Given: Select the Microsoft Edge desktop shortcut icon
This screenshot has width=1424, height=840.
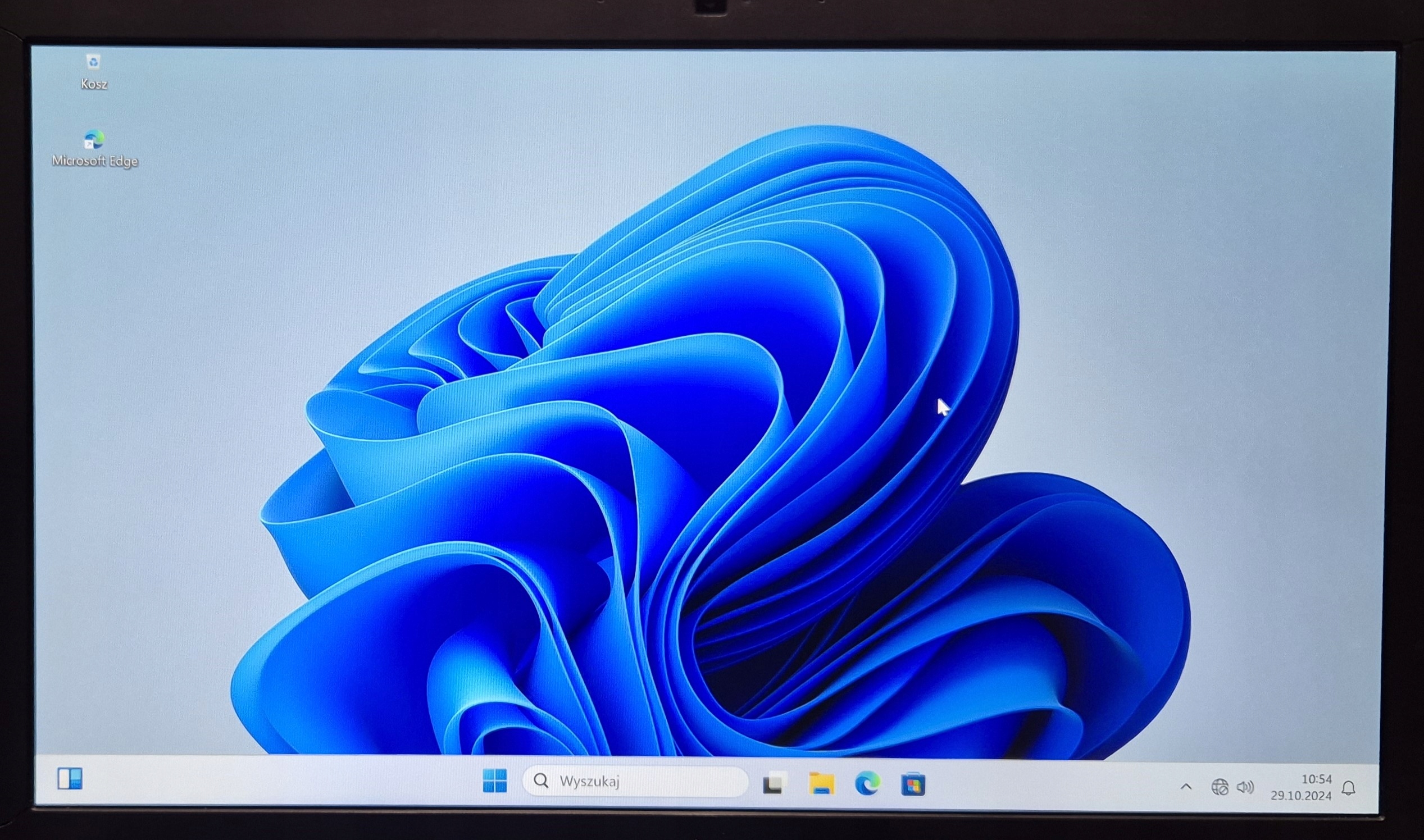Looking at the screenshot, I should tap(94, 139).
